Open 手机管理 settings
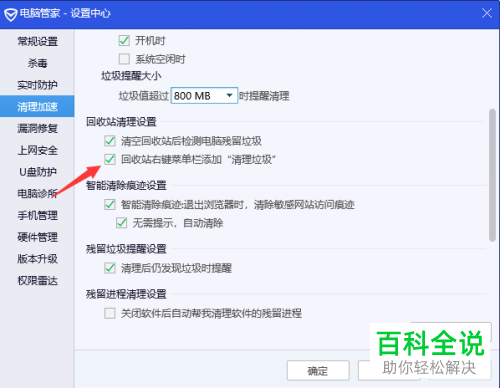The image size is (500, 388). pos(37,215)
